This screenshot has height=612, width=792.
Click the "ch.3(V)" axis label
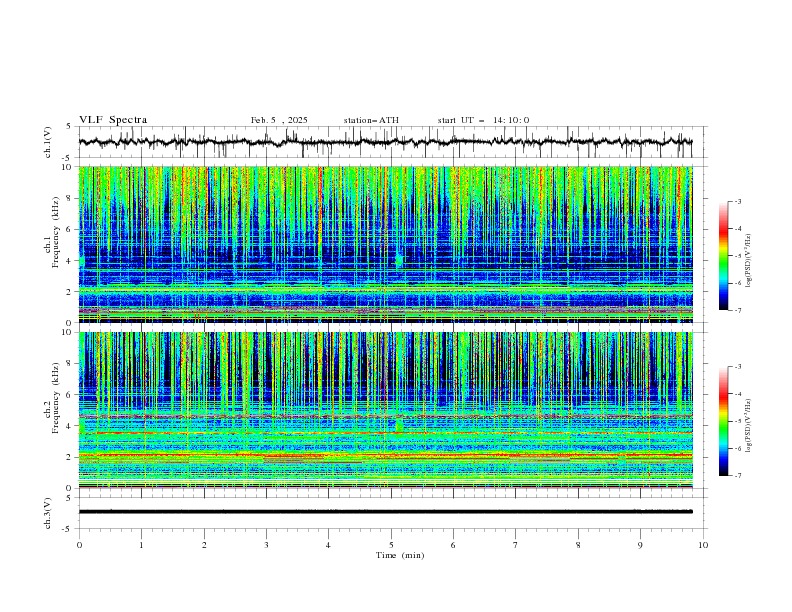pyautogui.click(x=48, y=513)
